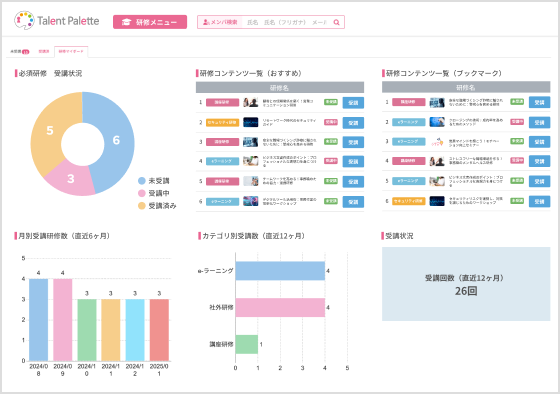
Task: Click 受講 for row 5 in おすすめ list
Action: (x=353, y=182)
